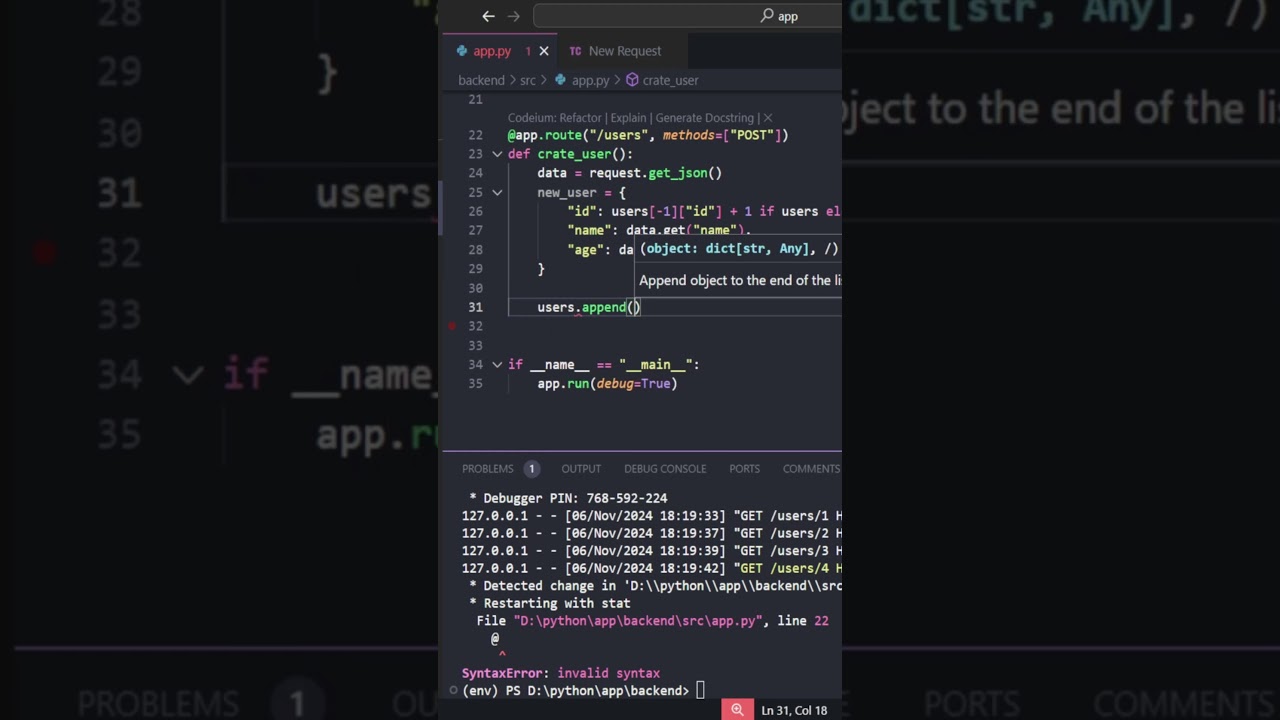Close the app.py editor tab
The image size is (1280, 720).
(x=544, y=51)
